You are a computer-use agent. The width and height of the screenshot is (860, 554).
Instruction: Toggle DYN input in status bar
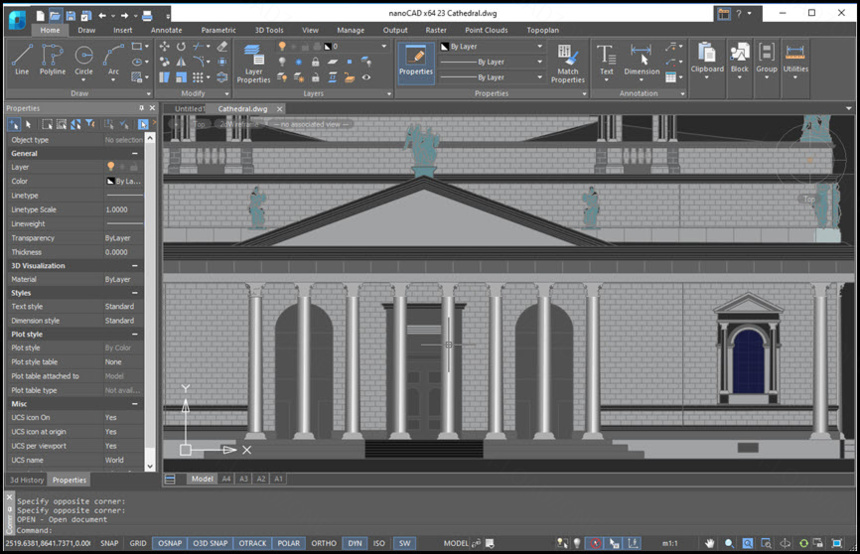pyautogui.click(x=355, y=543)
